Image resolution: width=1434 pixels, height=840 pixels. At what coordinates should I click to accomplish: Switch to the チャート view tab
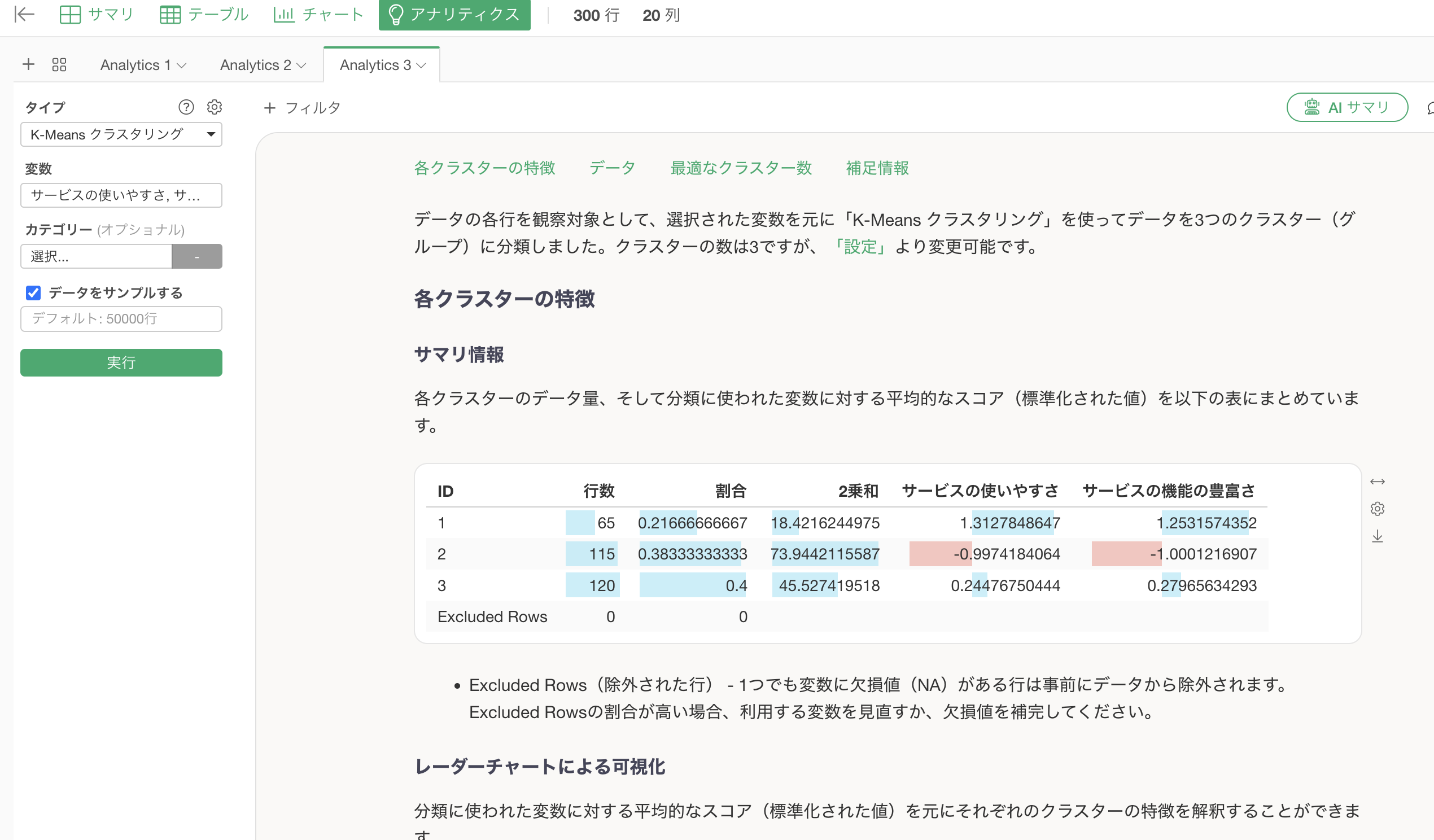click(x=318, y=14)
